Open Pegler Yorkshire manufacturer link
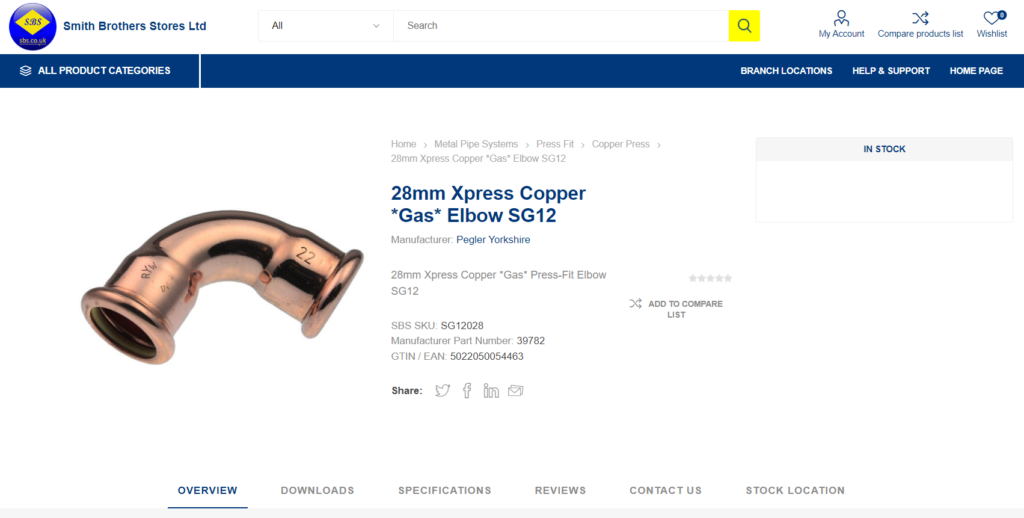 493,240
